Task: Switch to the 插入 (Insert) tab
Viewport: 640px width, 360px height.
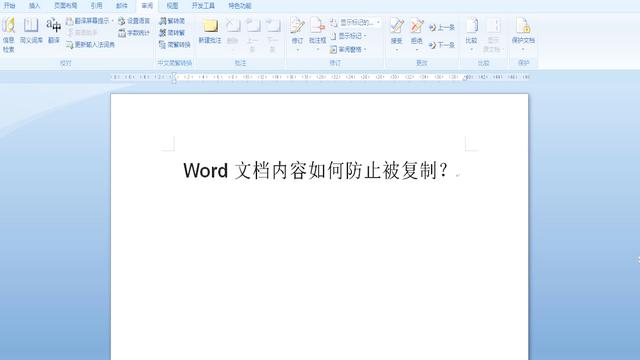Action: point(35,6)
